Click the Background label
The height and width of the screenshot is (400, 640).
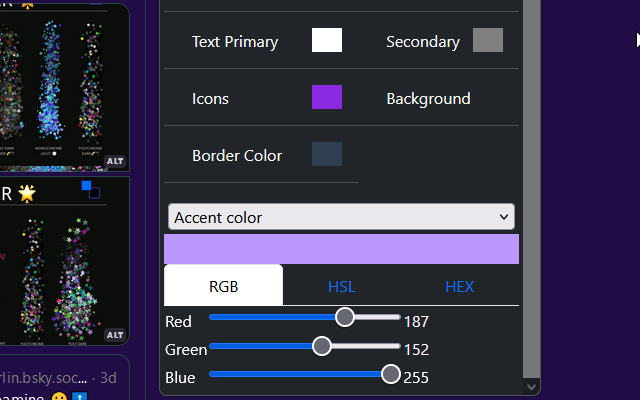coord(428,99)
